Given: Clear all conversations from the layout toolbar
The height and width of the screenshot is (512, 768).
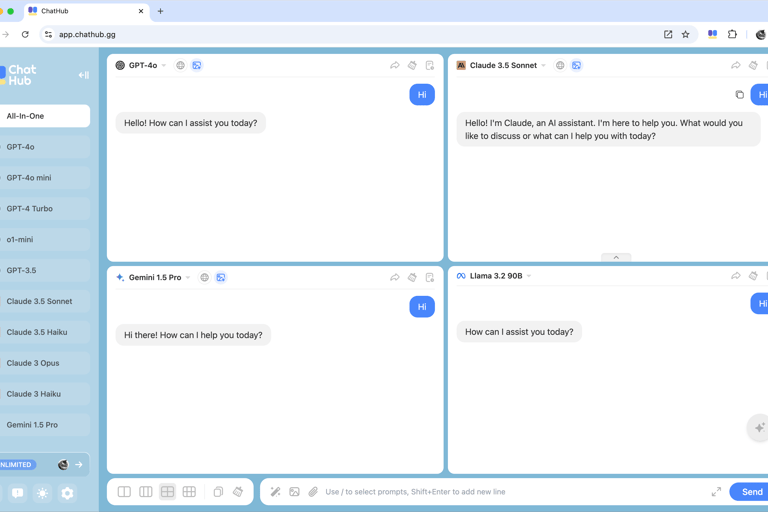Looking at the screenshot, I should click(x=238, y=491).
